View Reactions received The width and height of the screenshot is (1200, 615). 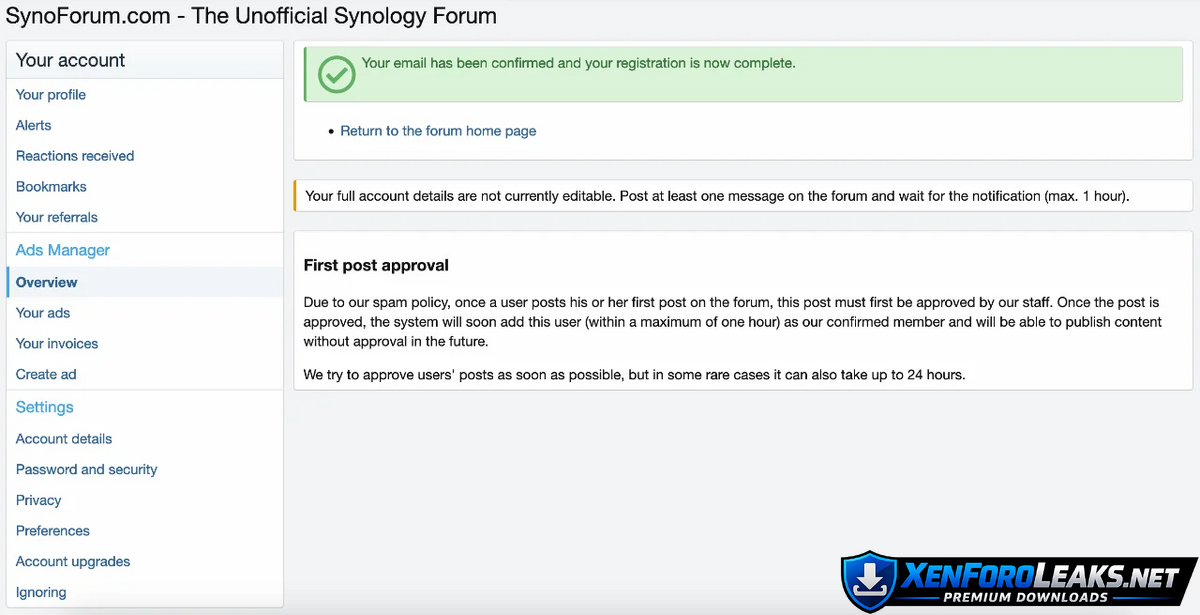pos(75,156)
